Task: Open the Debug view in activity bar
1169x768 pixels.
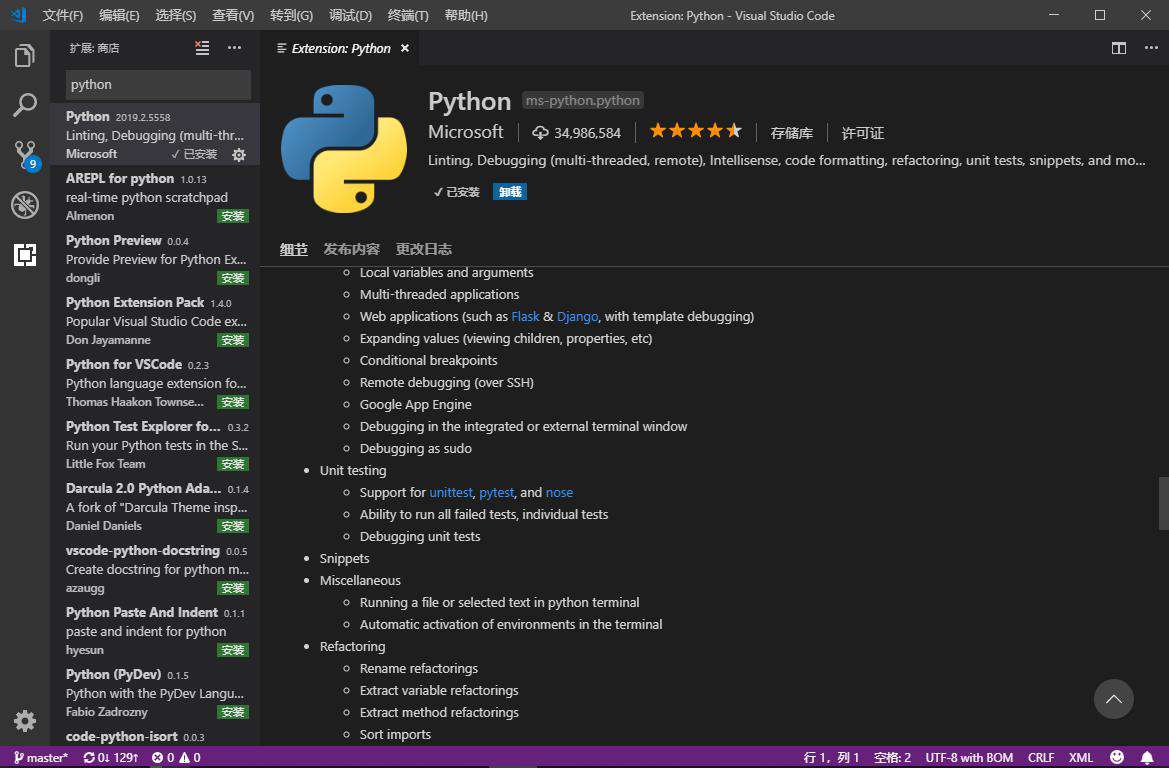Action: [25, 205]
